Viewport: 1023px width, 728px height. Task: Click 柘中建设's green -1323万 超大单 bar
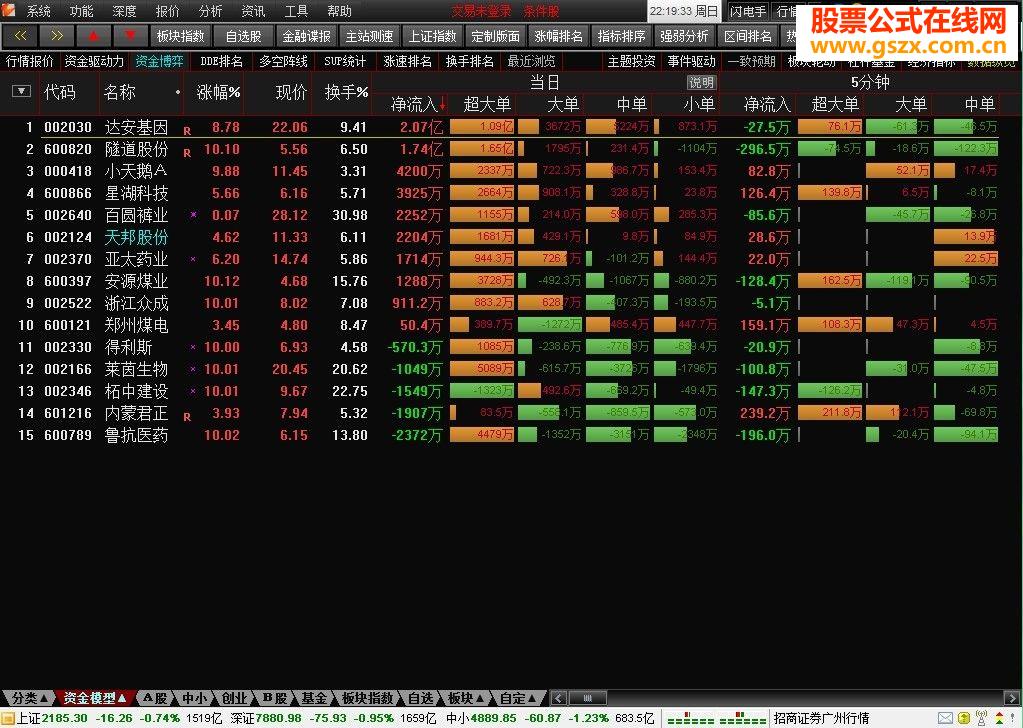481,391
